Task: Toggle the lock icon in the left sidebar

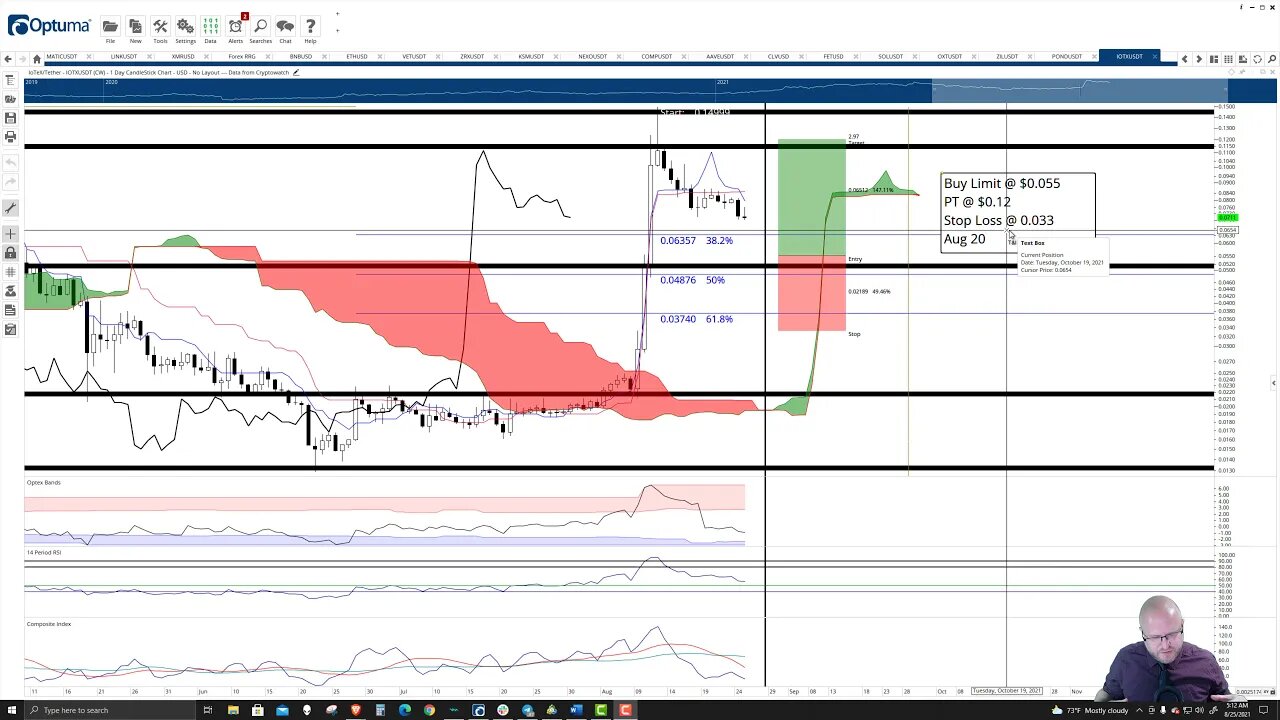Action: [x=10, y=253]
